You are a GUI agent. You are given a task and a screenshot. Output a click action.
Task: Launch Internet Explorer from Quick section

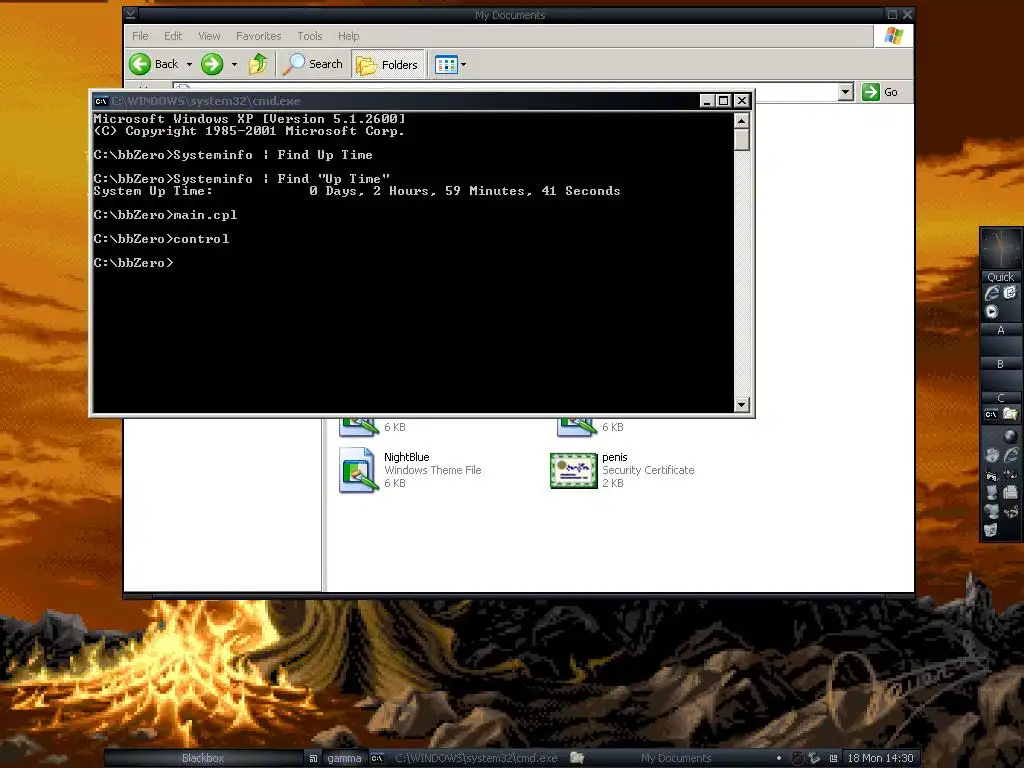992,293
